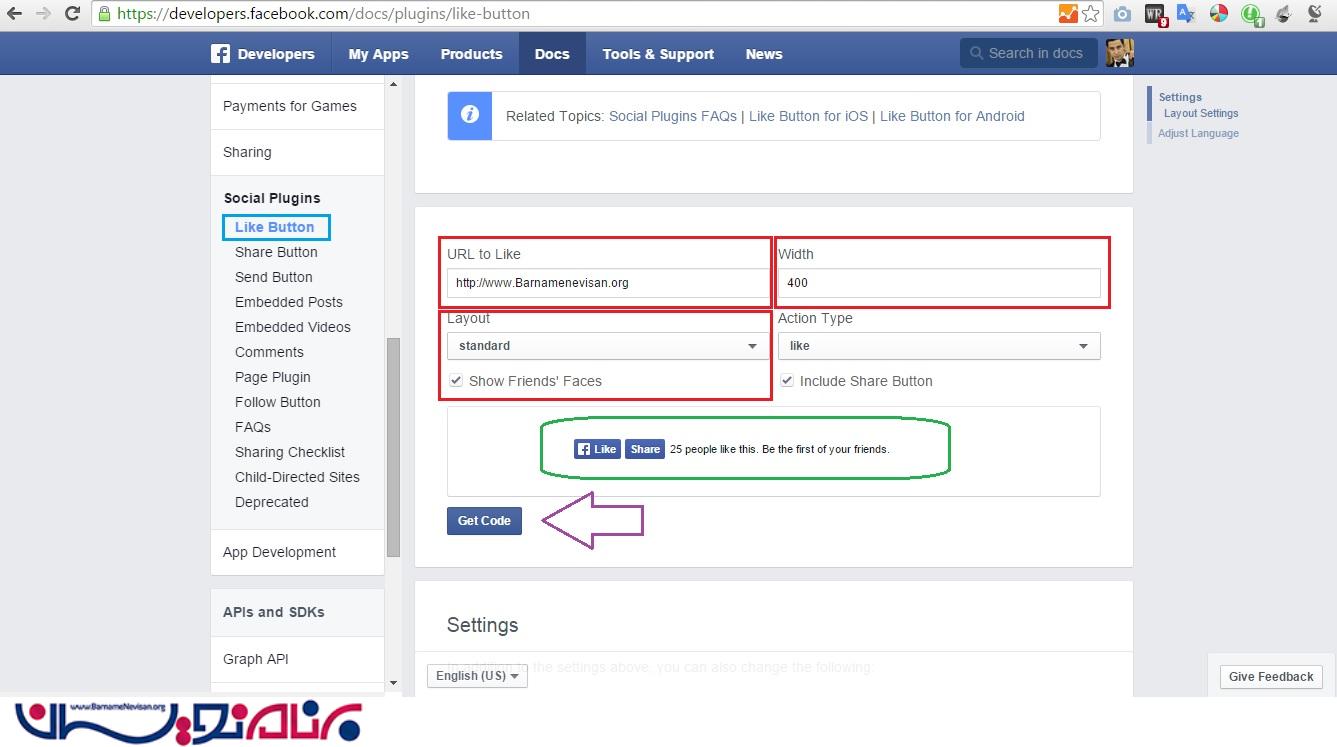Go to the My Apps menu item

pos(378,54)
